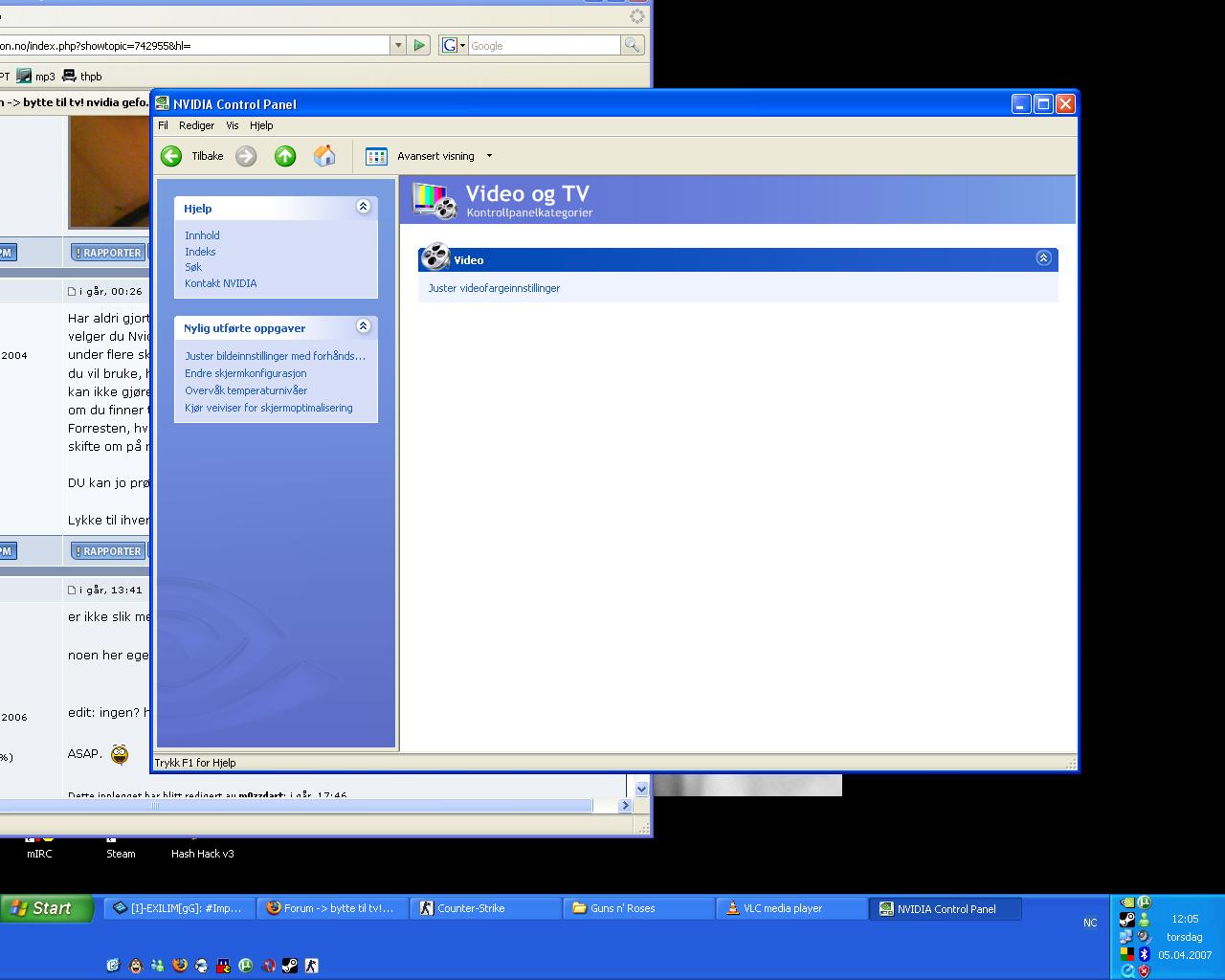Open the Fil menu
1225x980 pixels.
[x=163, y=125]
